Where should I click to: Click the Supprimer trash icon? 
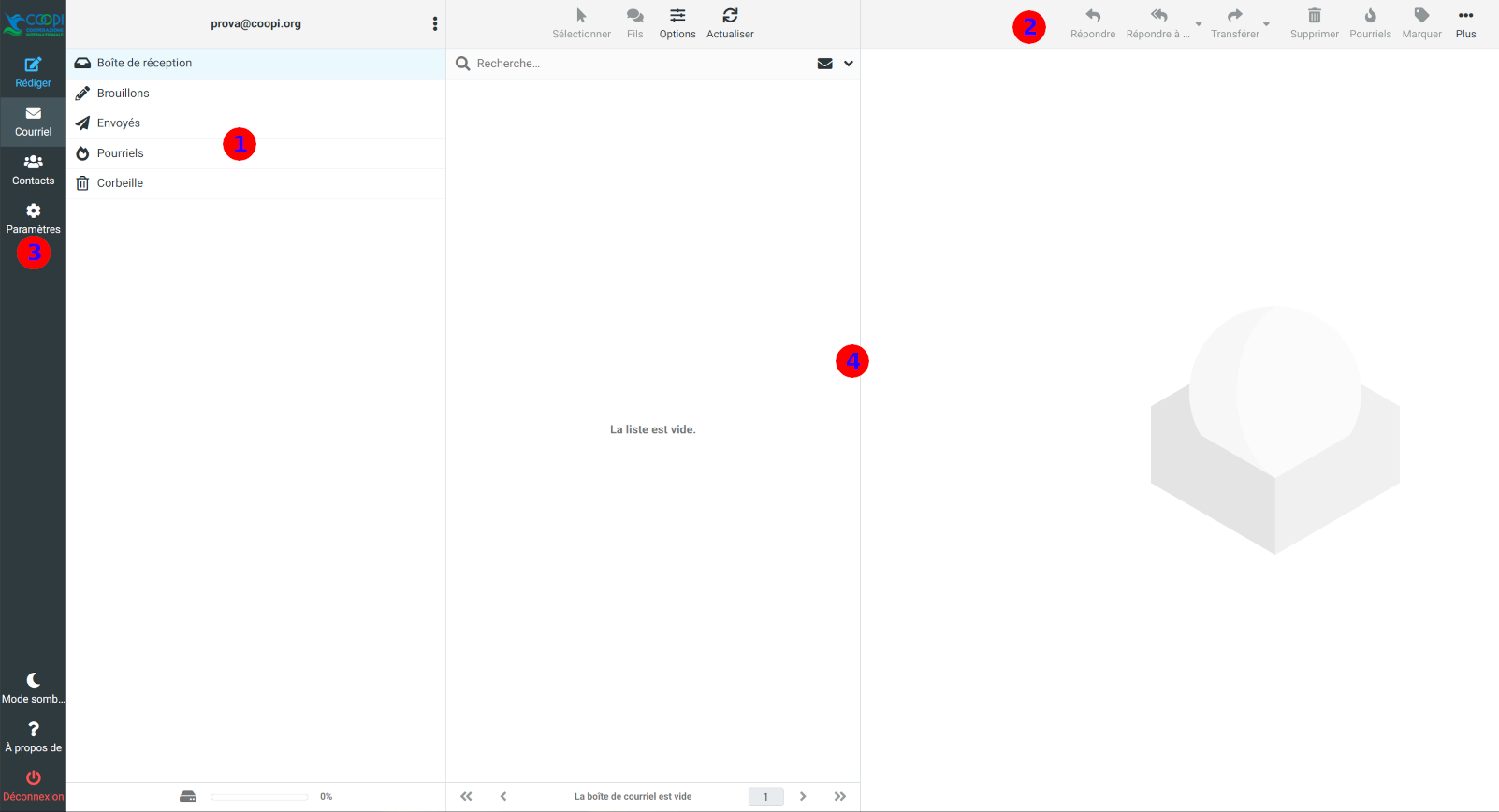(x=1314, y=16)
